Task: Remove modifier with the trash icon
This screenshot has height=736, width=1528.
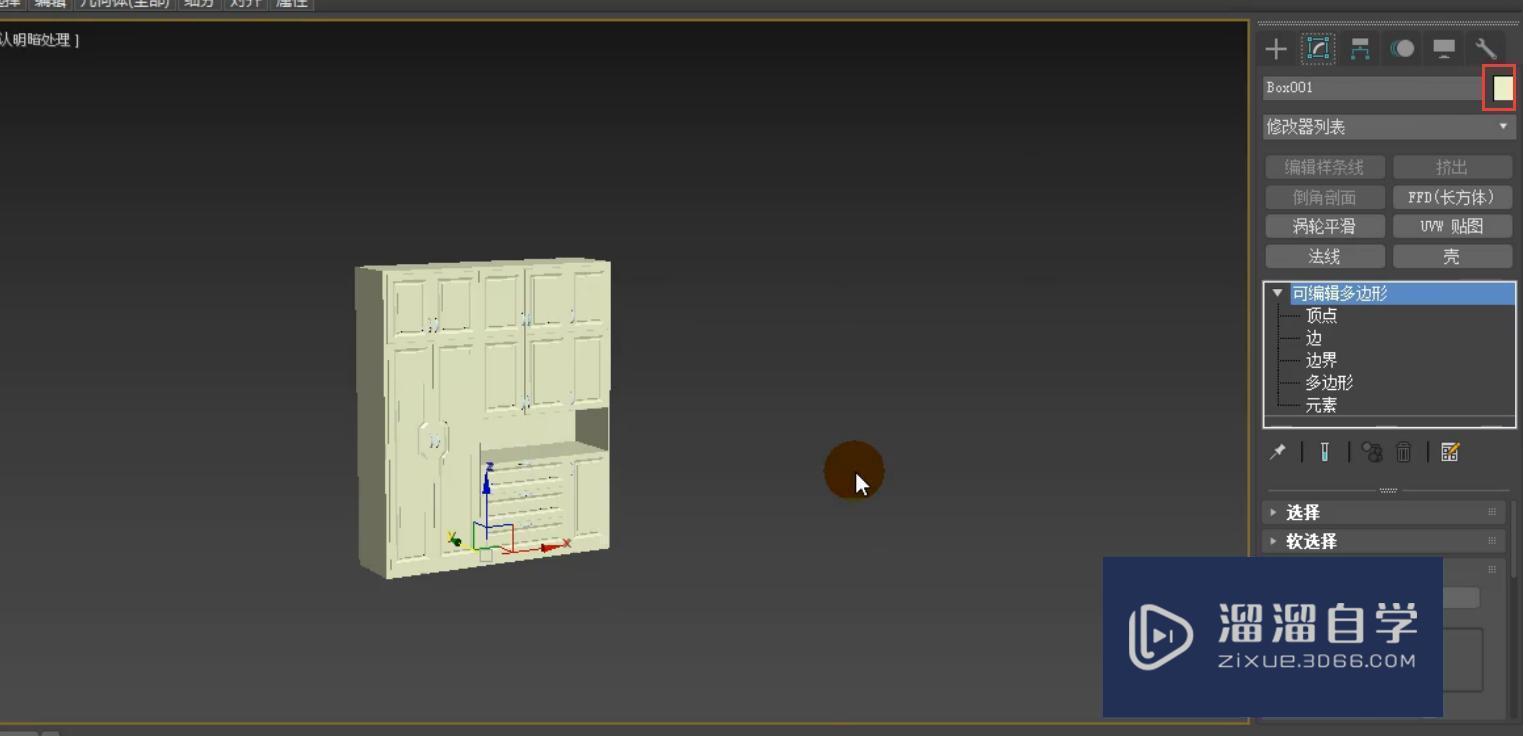Action: pos(1403,452)
